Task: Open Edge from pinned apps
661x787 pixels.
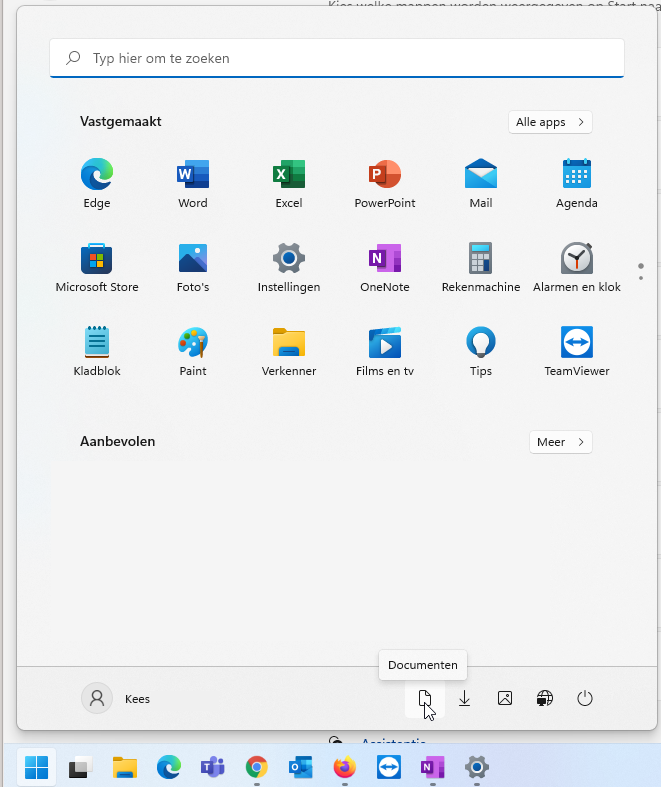Action: [97, 183]
